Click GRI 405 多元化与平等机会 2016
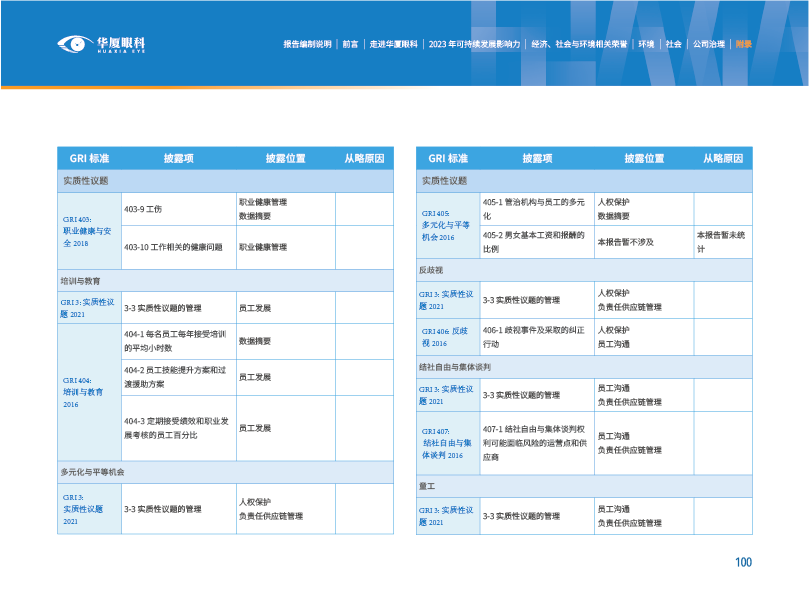This screenshot has height=596, width=809. 447,225
